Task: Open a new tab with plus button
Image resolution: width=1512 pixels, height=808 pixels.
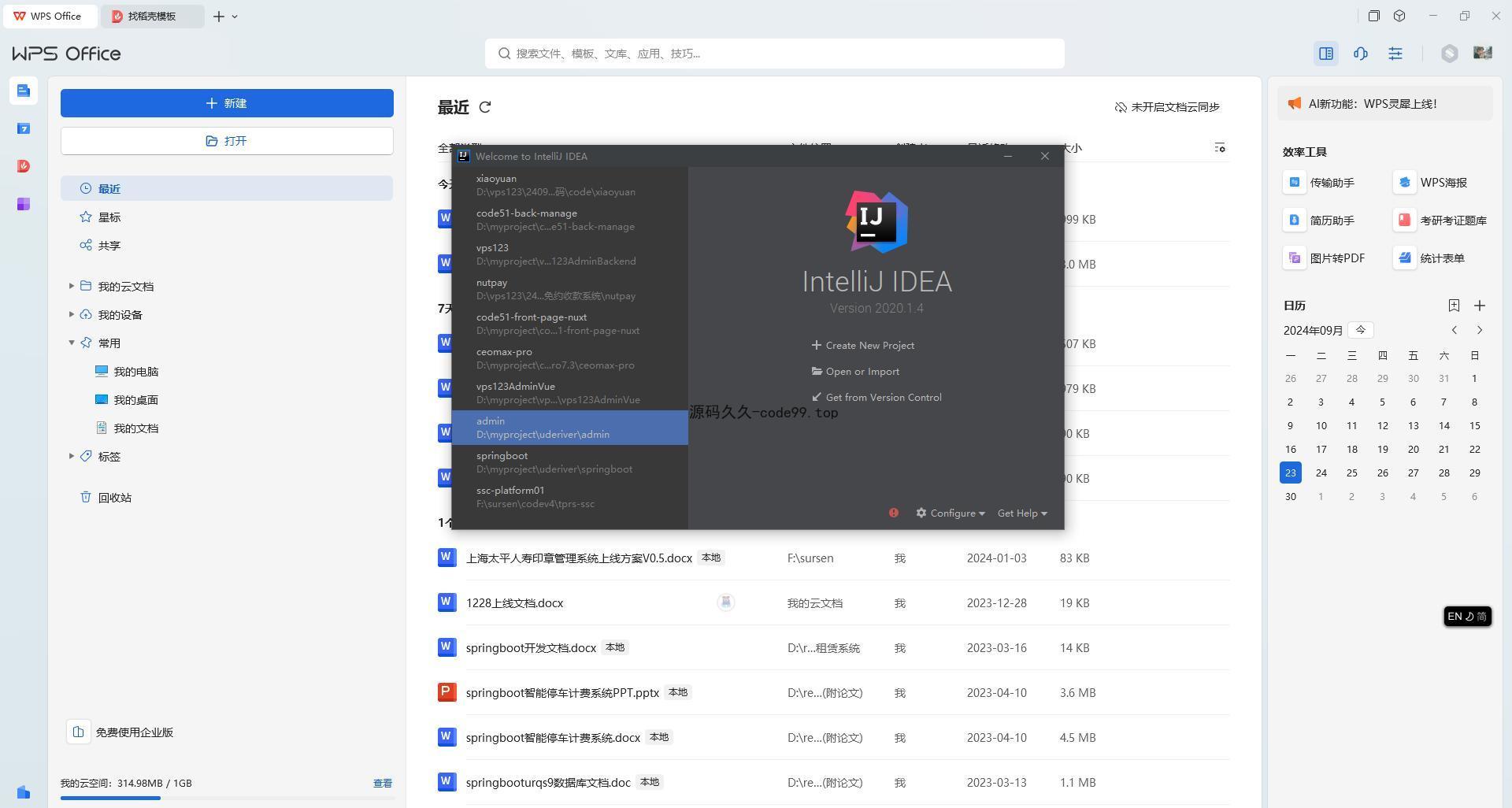Action: click(x=219, y=16)
